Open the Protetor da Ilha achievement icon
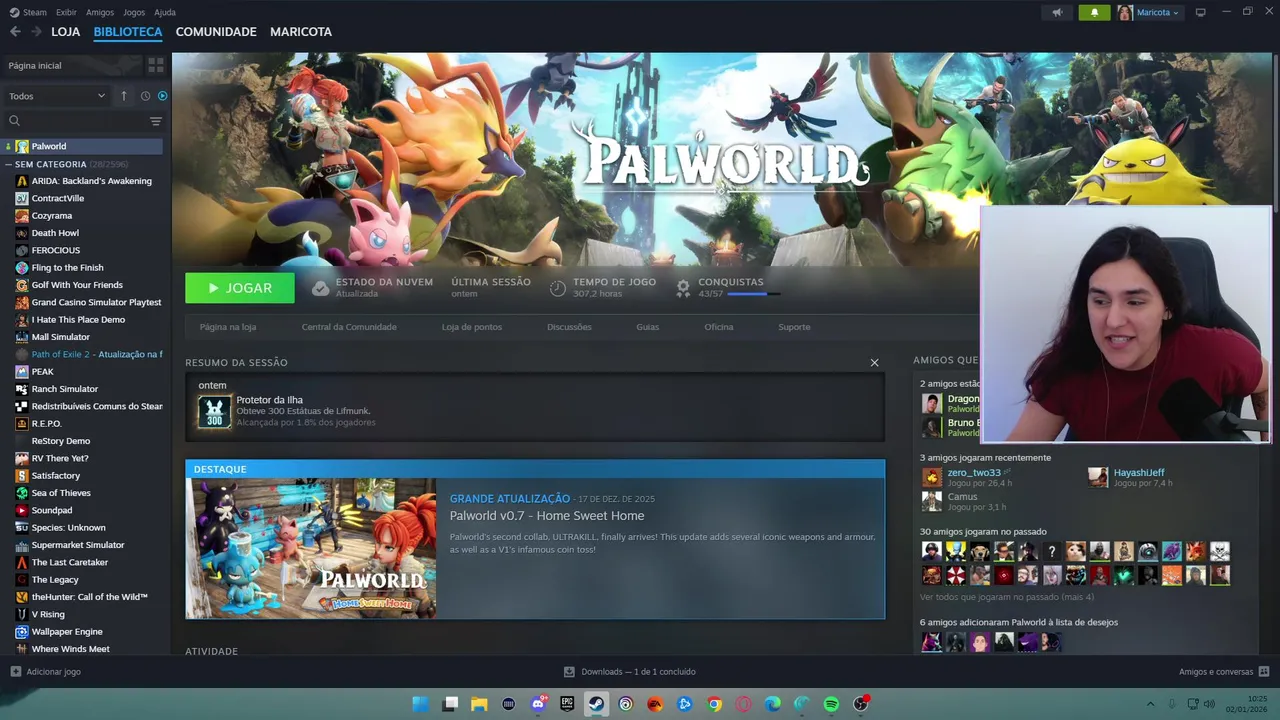 coord(214,411)
